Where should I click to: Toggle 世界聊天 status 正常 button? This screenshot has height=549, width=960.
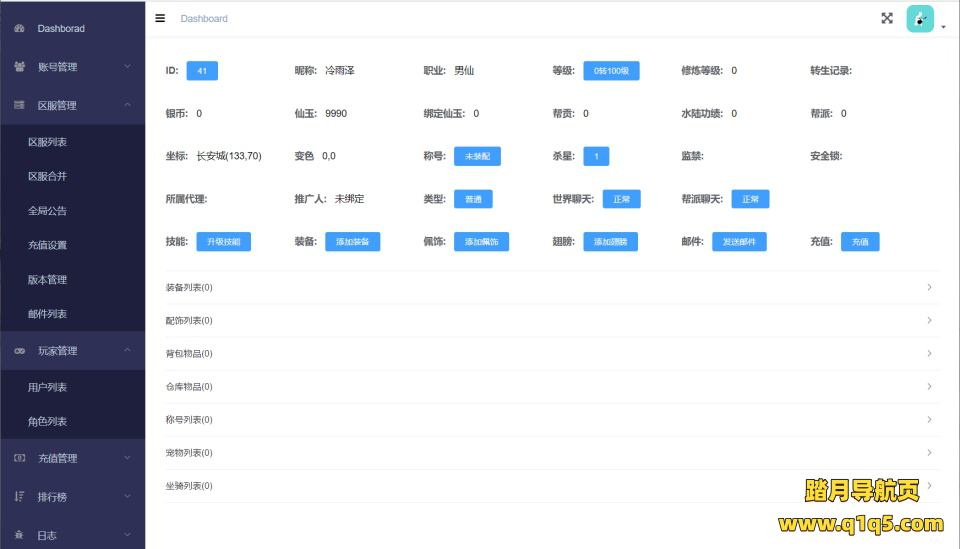(x=621, y=199)
